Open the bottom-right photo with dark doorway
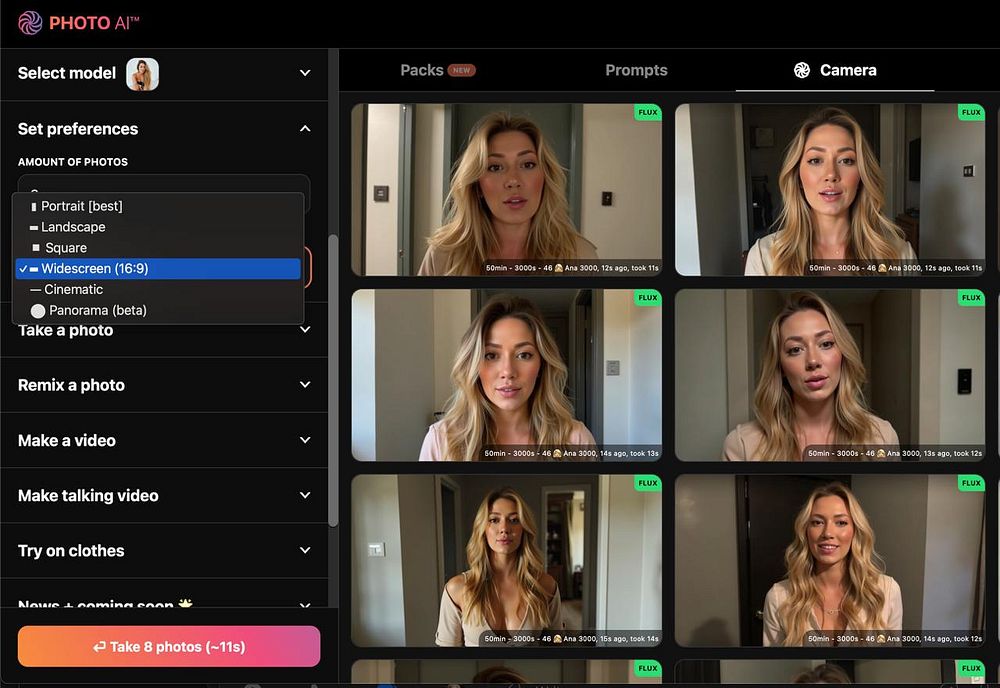 pos(830,560)
